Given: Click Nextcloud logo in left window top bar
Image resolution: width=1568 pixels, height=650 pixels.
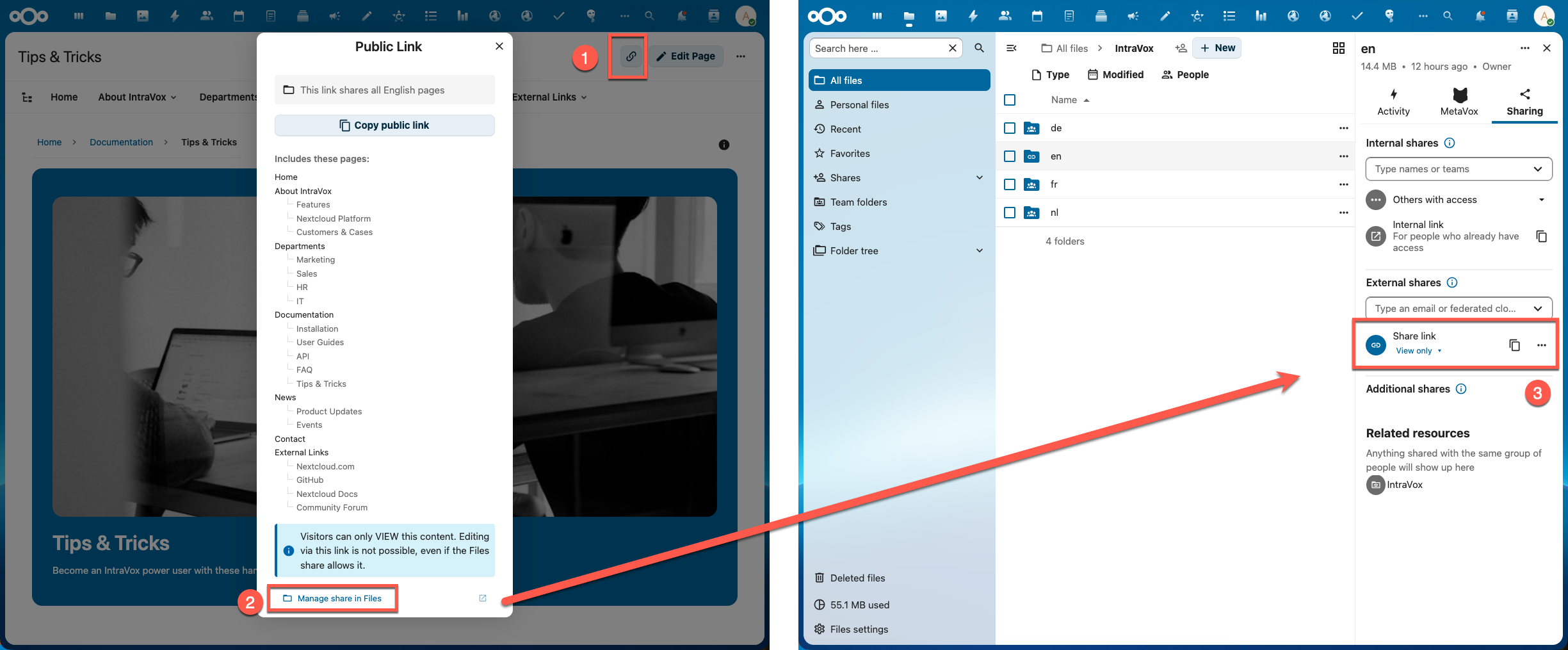Looking at the screenshot, I should coord(29,16).
